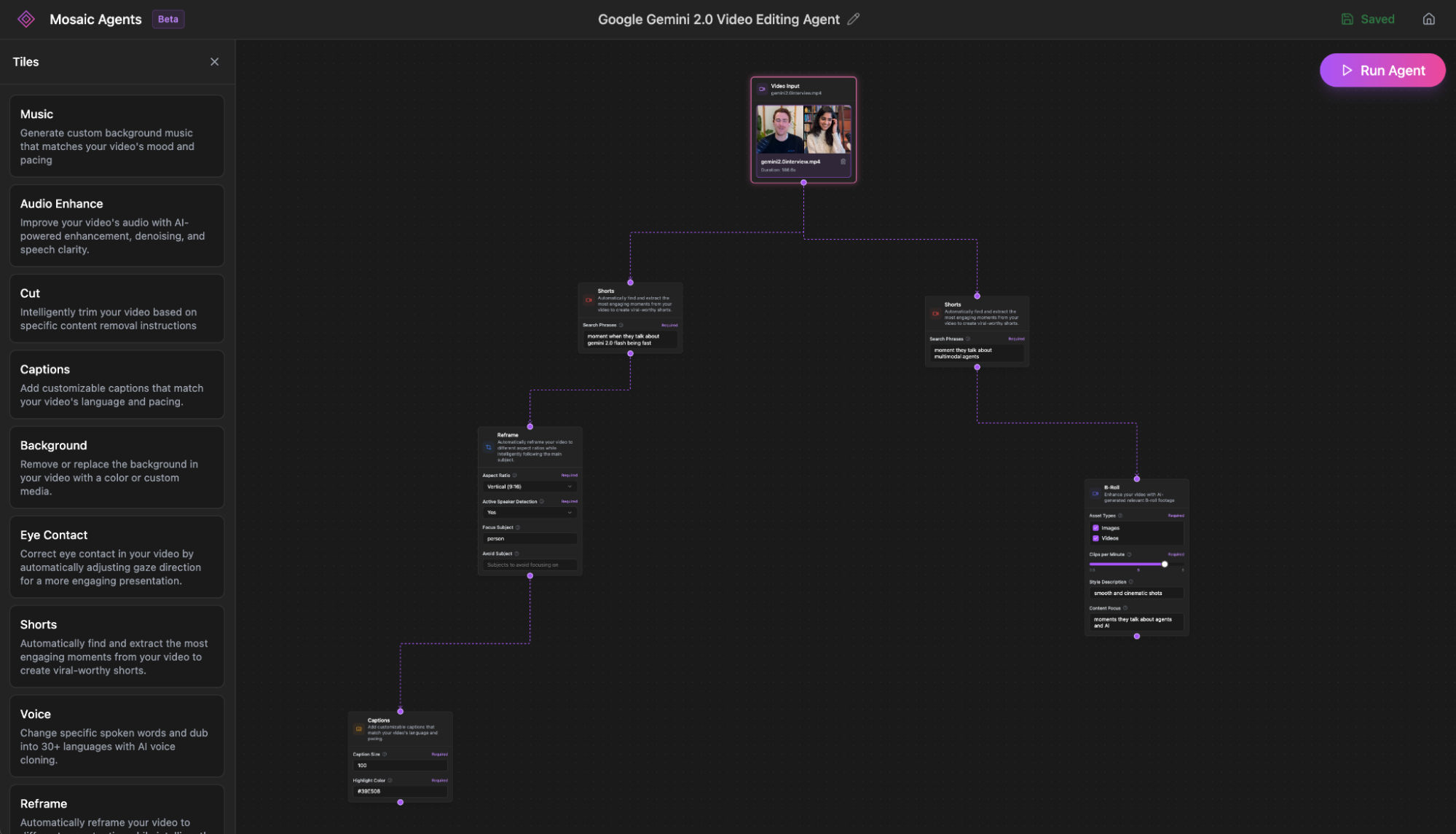Click the B-Roll node on canvas
The width and height of the screenshot is (1456, 834).
(x=1135, y=492)
